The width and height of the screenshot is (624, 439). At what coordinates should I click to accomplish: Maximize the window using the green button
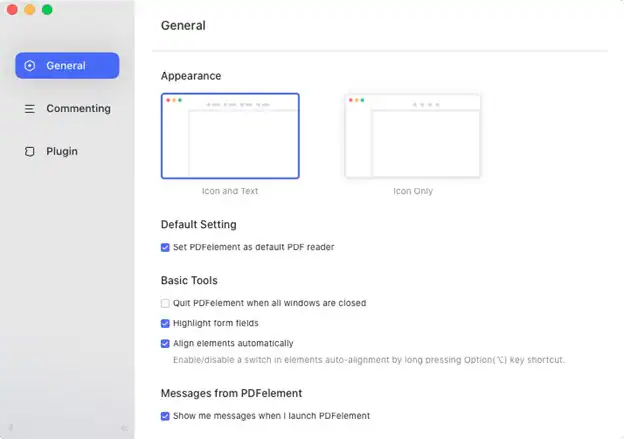click(x=47, y=10)
